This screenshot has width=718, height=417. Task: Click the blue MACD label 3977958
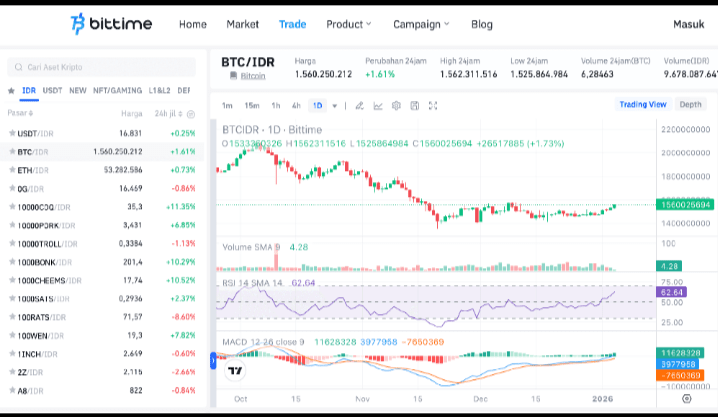[678, 364]
